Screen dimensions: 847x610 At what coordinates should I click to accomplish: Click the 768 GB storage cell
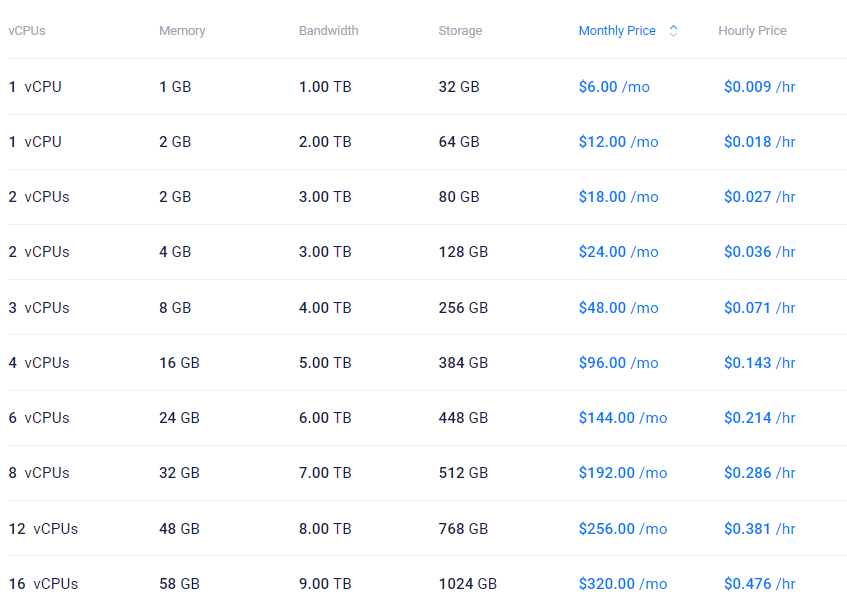click(x=463, y=529)
